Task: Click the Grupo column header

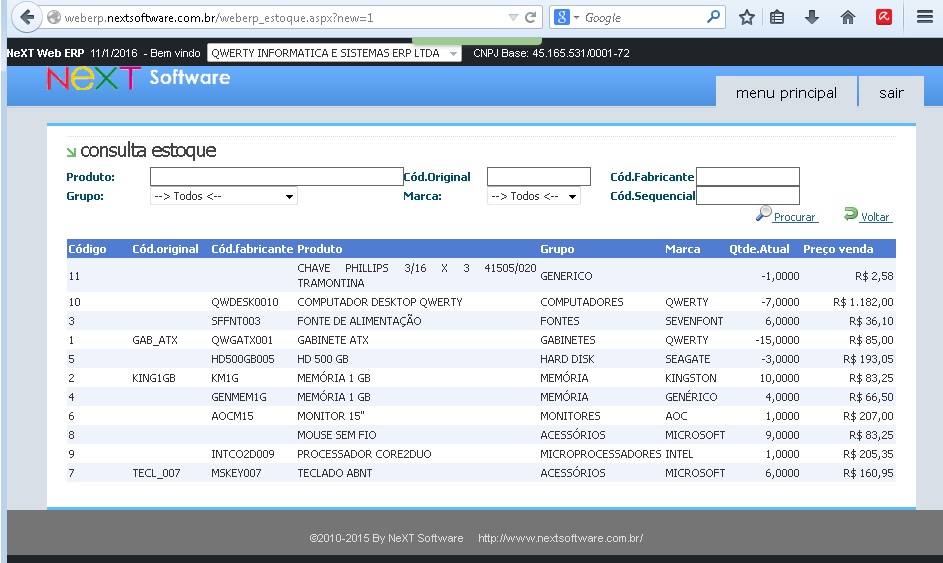Action: tap(557, 249)
